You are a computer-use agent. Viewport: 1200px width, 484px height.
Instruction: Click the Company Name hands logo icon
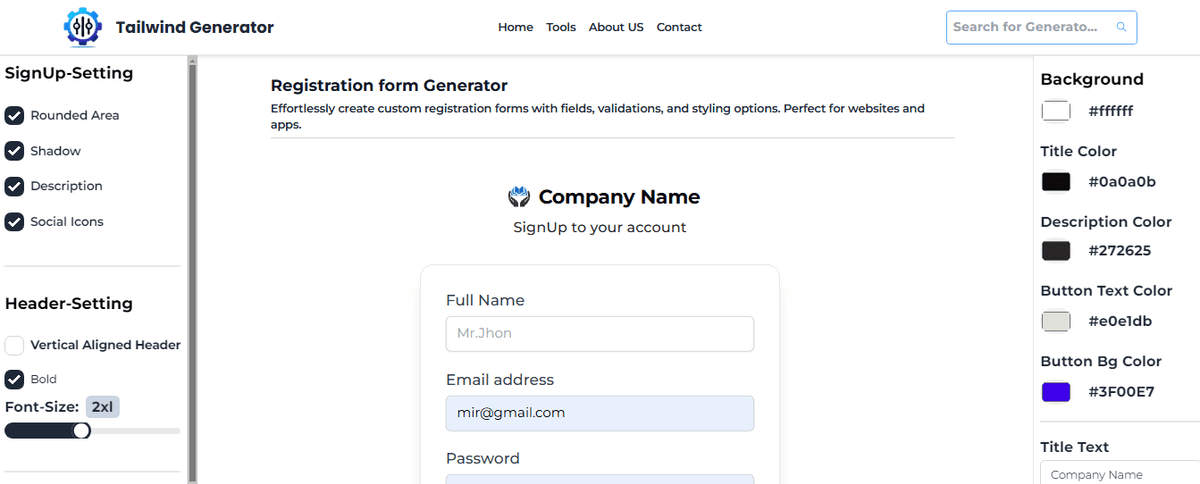click(519, 197)
